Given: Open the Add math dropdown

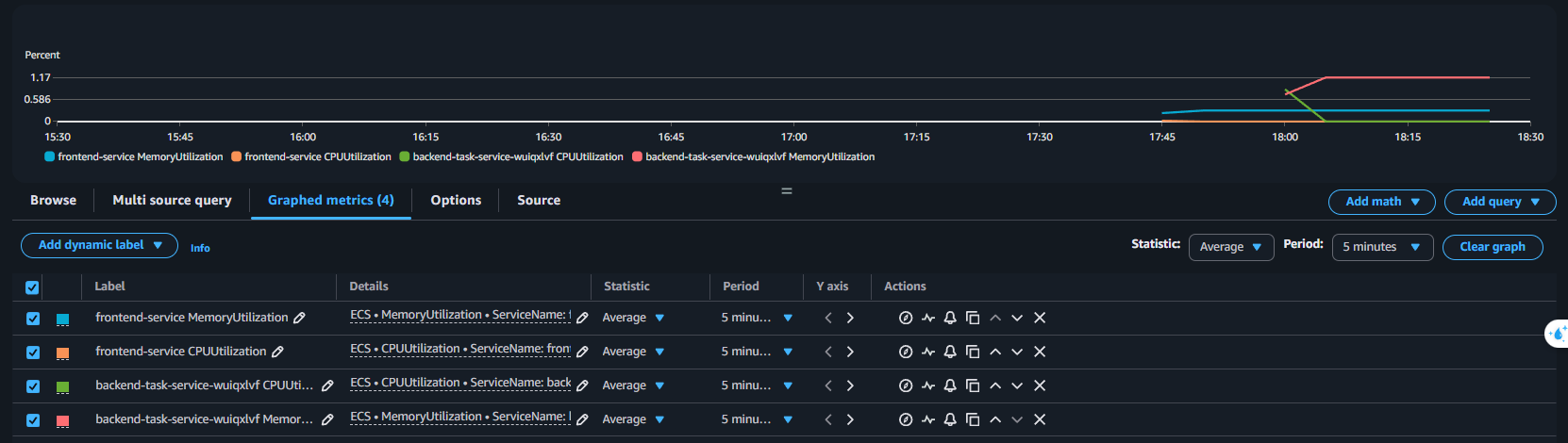Looking at the screenshot, I should coord(1382,202).
